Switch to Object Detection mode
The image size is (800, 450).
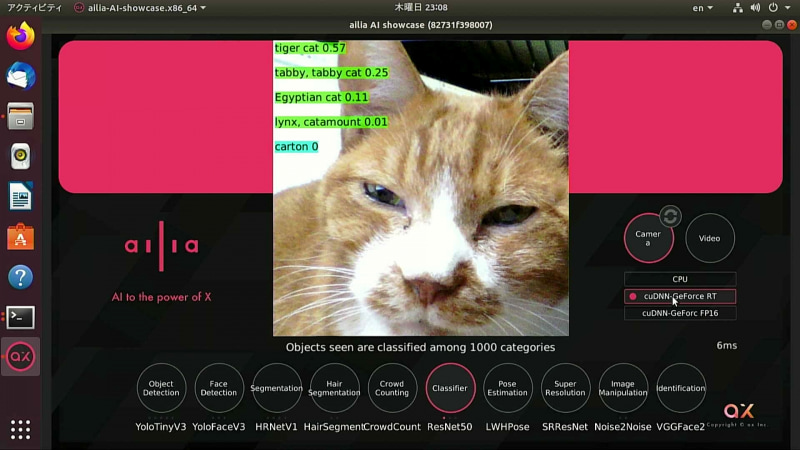click(x=161, y=388)
